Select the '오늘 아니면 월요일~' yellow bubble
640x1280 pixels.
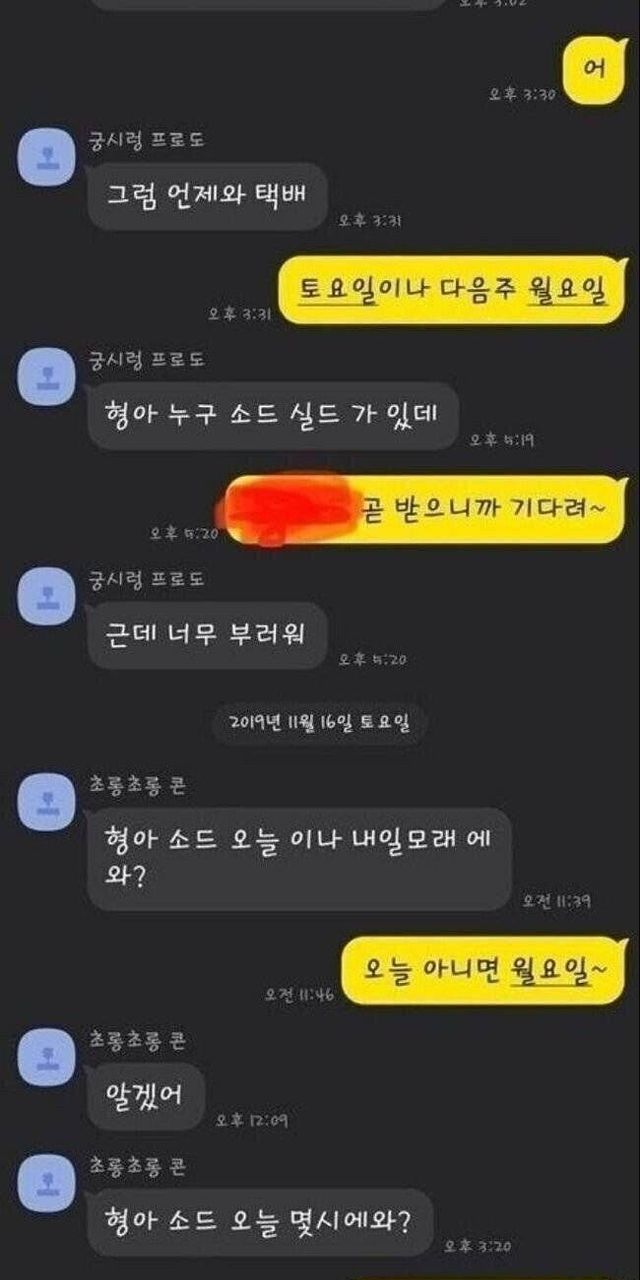tap(484, 971)
